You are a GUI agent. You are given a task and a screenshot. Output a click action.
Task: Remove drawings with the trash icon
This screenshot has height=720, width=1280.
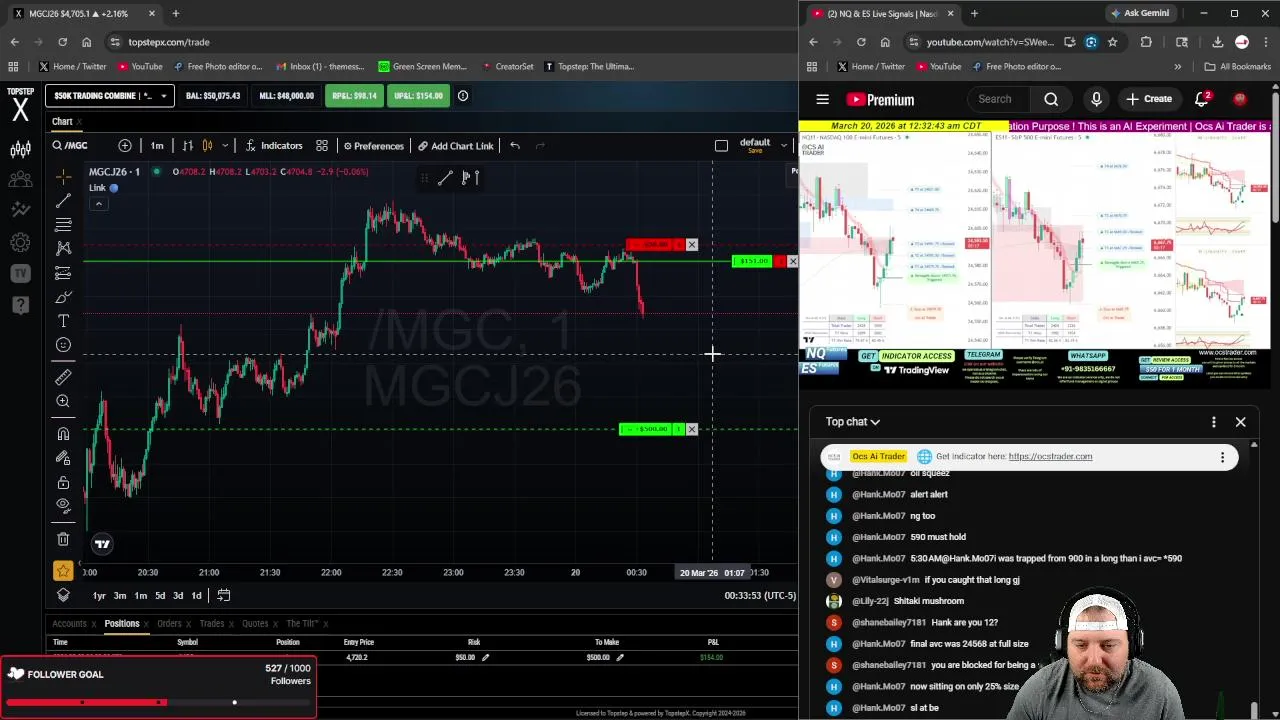63,539
